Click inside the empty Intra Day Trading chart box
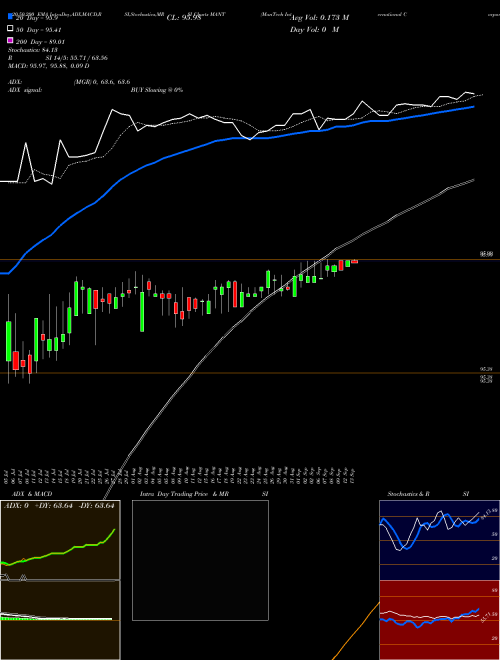500x660 pixels. (200, 560)
